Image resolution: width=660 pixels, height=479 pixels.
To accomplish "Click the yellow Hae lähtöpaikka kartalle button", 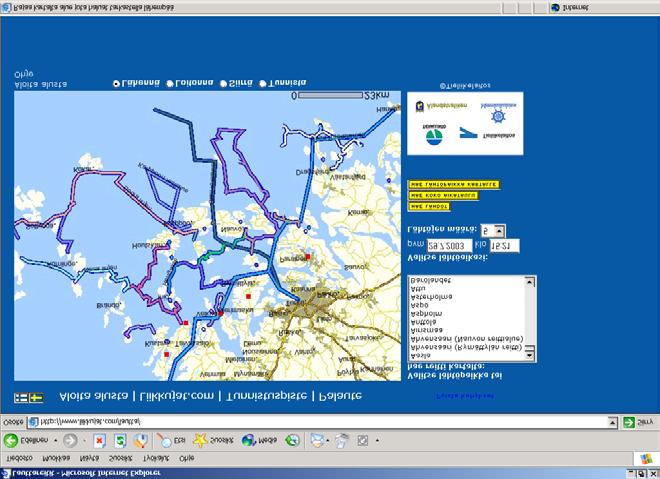I will [x=454, y=184].
